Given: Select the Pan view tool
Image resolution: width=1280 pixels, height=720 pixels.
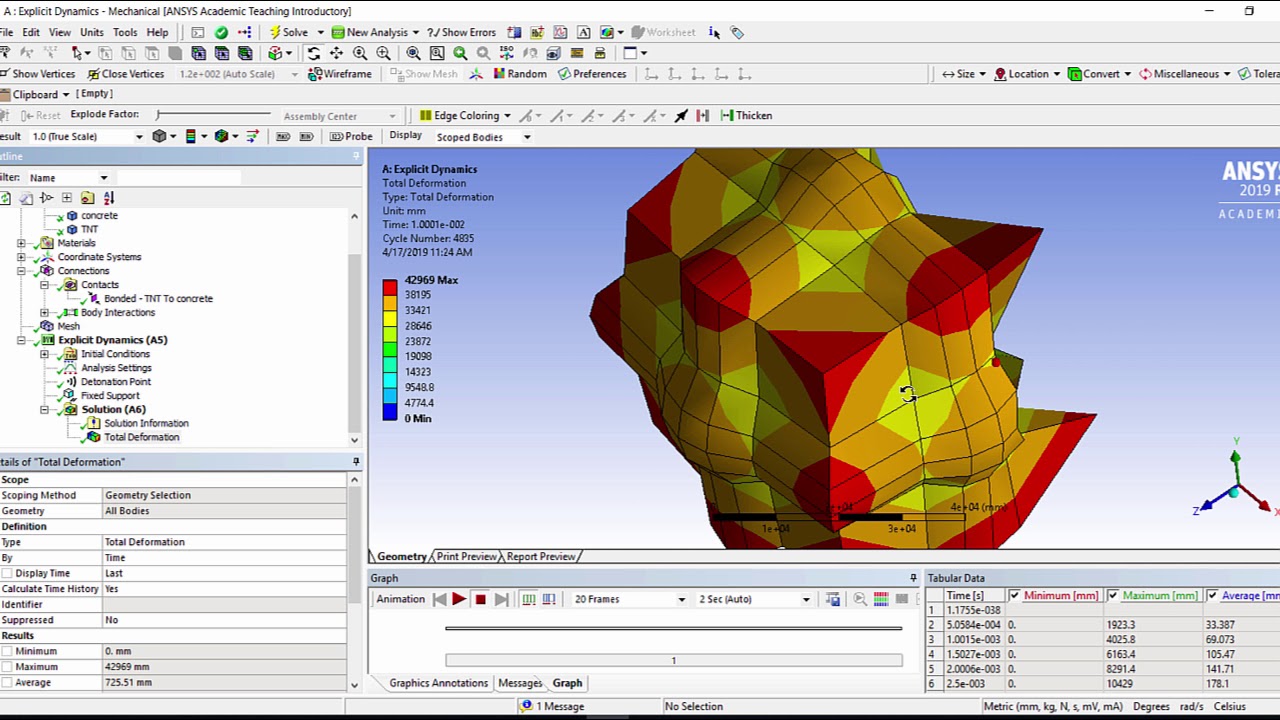Looking at the screenshot, I should click(336, 53).
